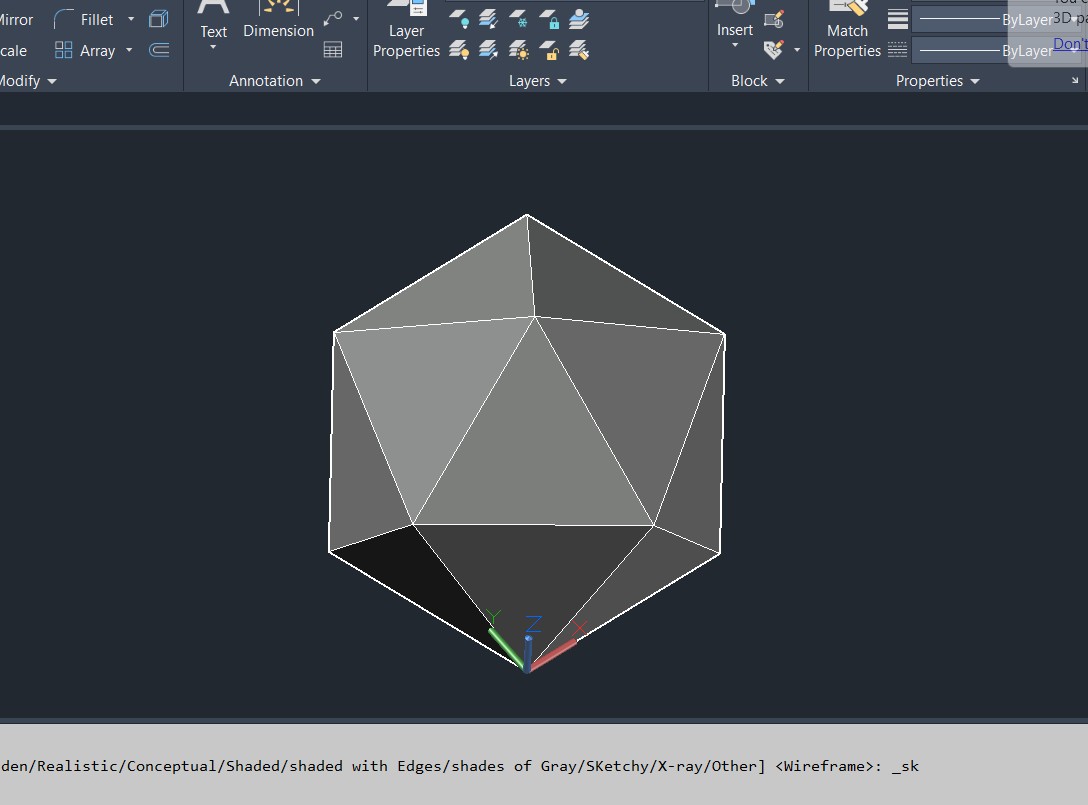1088x805 pixels.
Task: Insert a table from Annotation panel
Action: pos(333,50)
